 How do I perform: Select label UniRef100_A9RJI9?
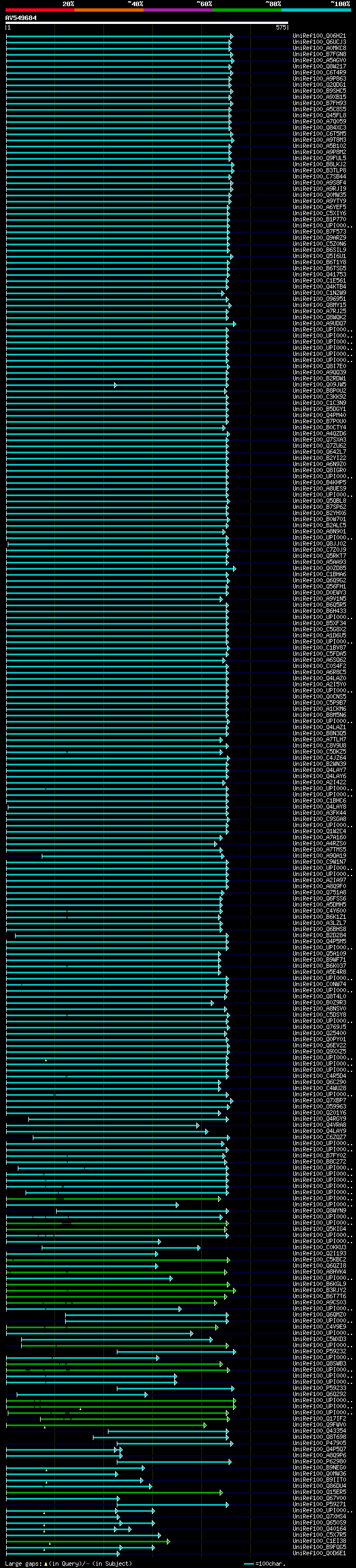click(x=319, y=189)
